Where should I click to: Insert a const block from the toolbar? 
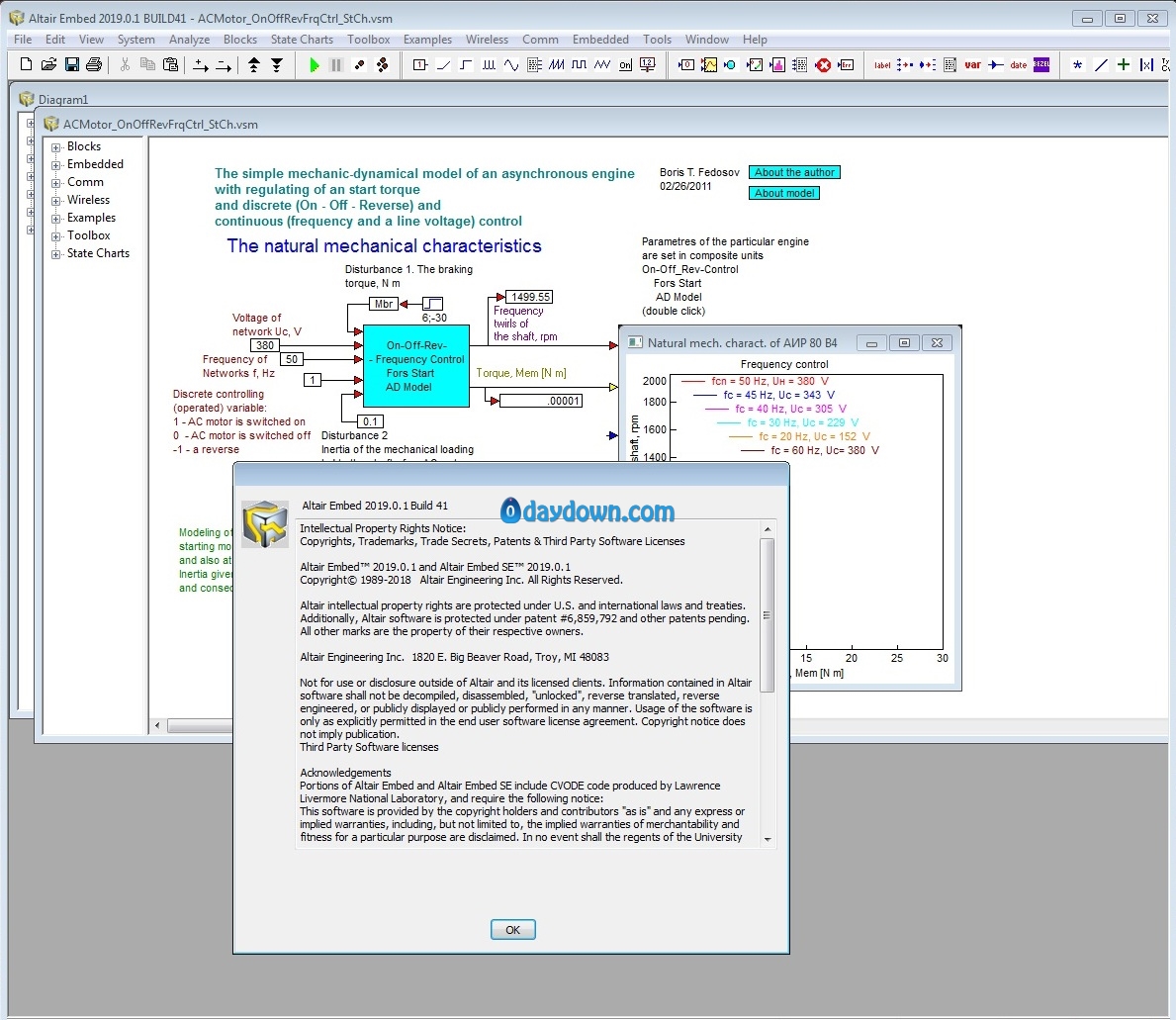(x=420, y=65)
